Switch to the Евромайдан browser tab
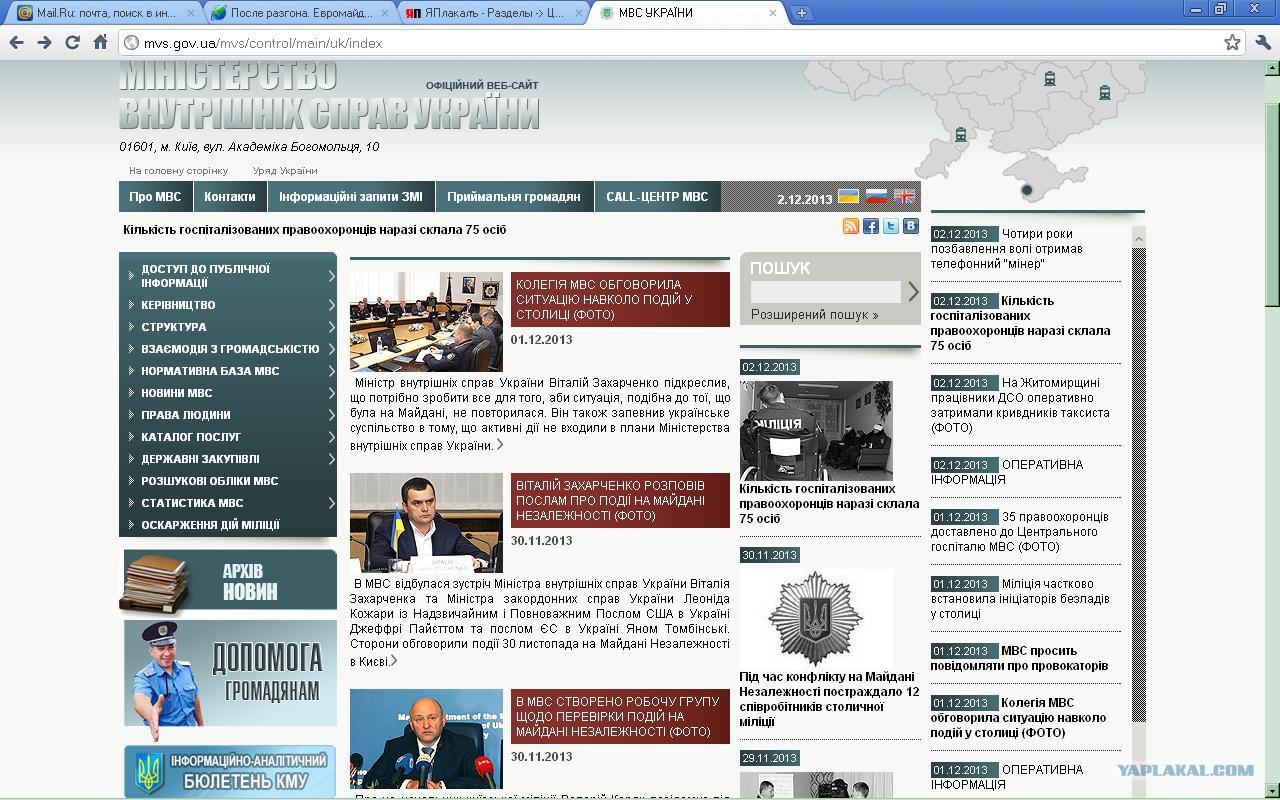 tap(300, 13)
